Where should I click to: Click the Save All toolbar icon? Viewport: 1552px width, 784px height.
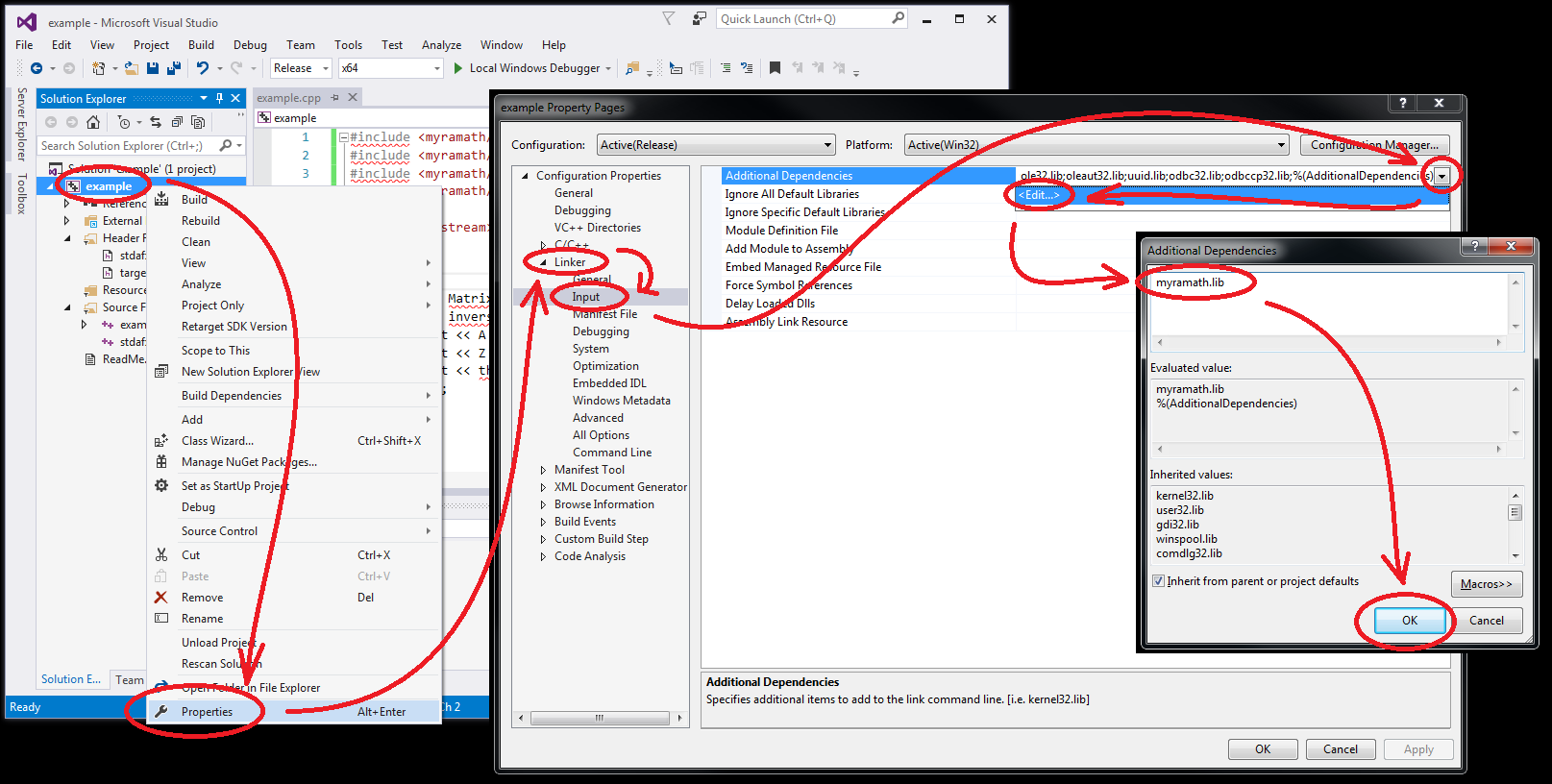[x=174, y=68]
